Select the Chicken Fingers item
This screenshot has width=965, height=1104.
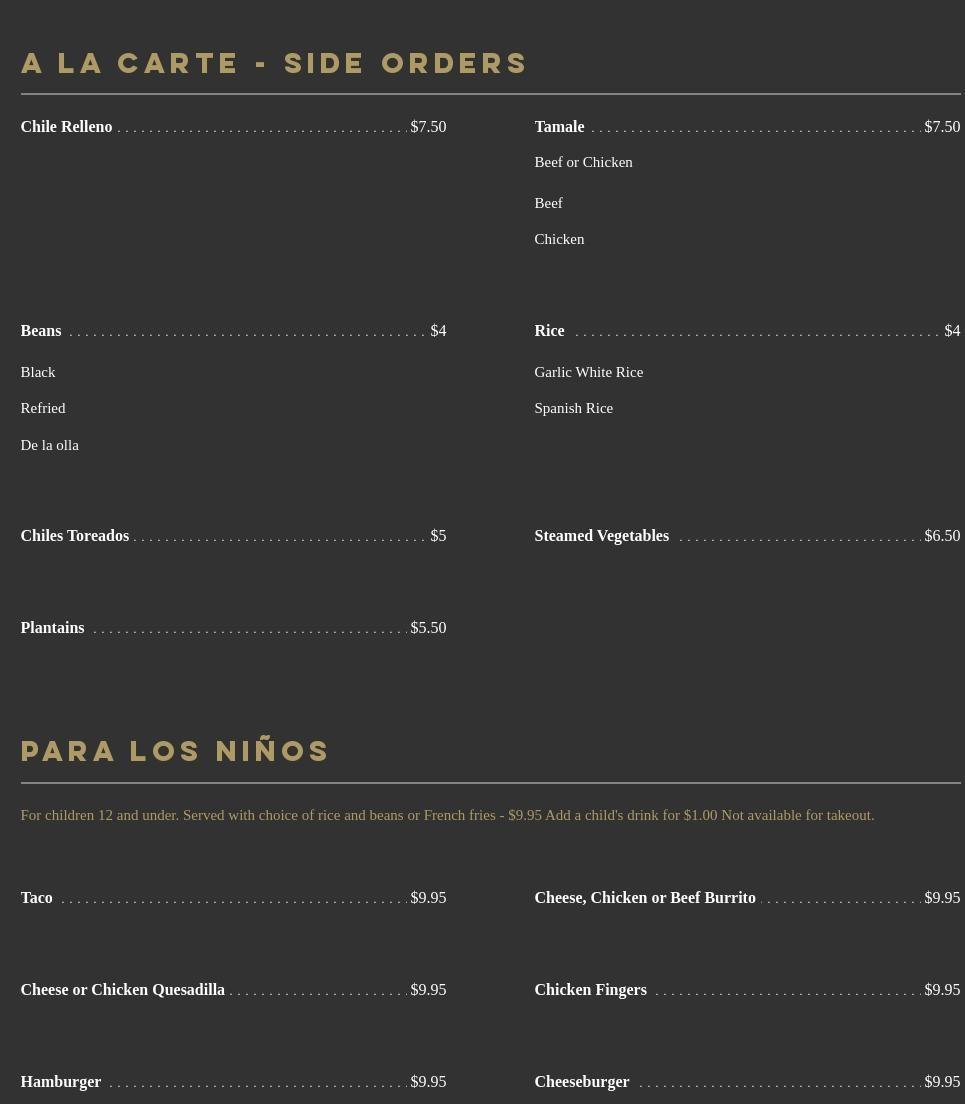(590, 990)
